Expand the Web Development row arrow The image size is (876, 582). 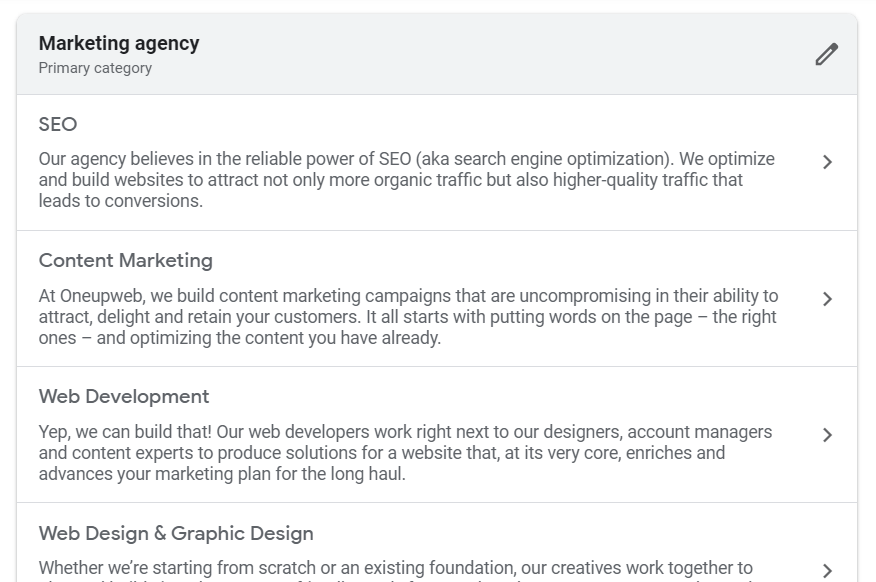827,435
